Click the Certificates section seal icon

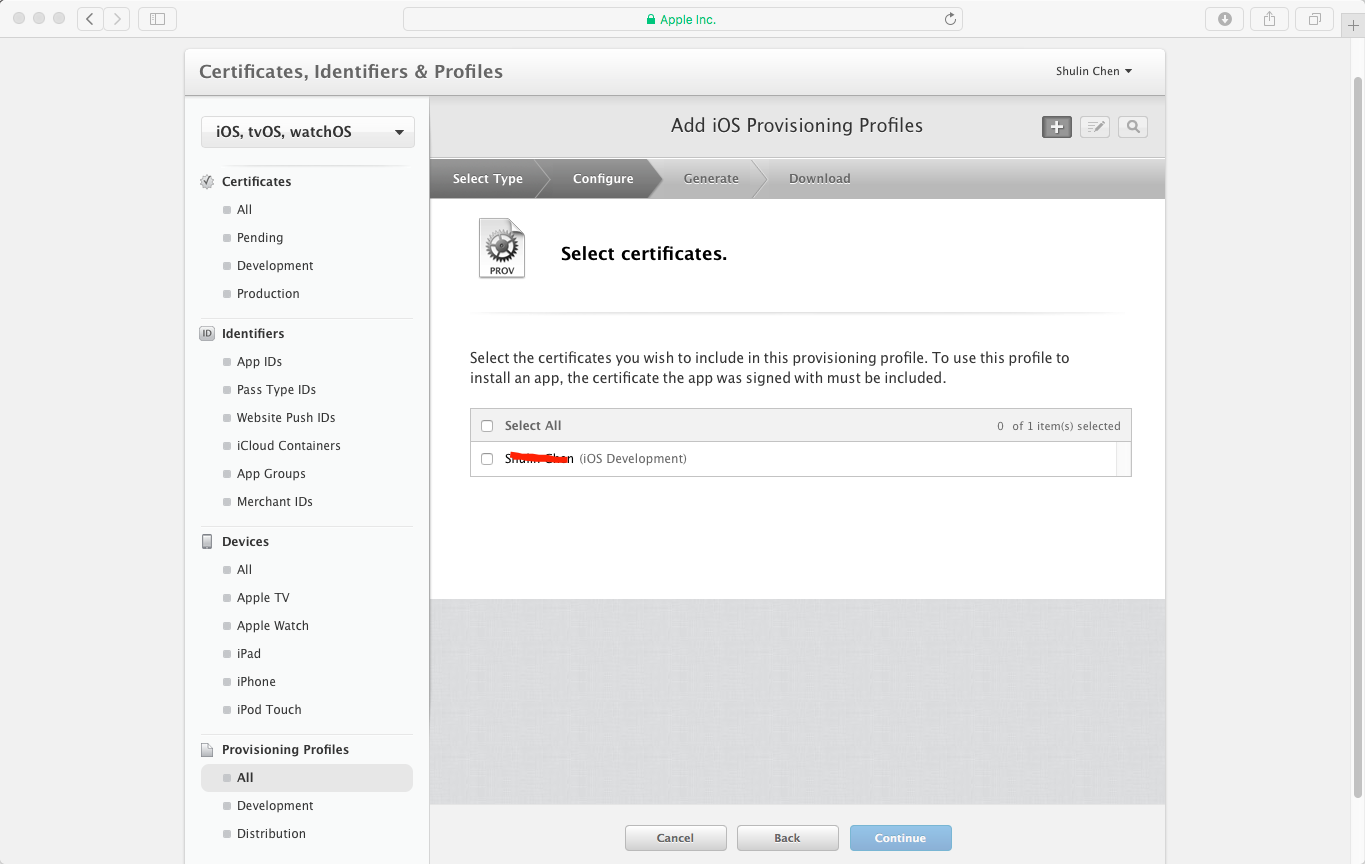207,182
